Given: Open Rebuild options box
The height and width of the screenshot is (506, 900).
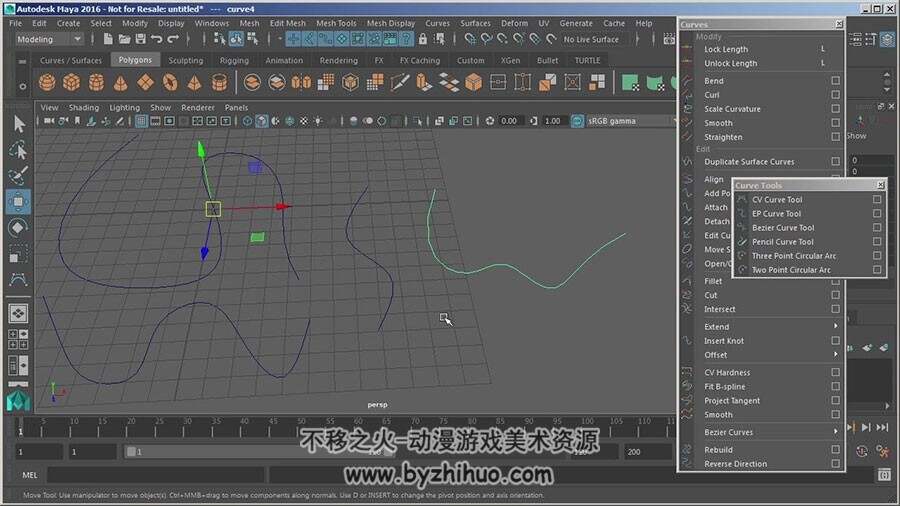Looking at the screenshot, I should tap(835, 449).
